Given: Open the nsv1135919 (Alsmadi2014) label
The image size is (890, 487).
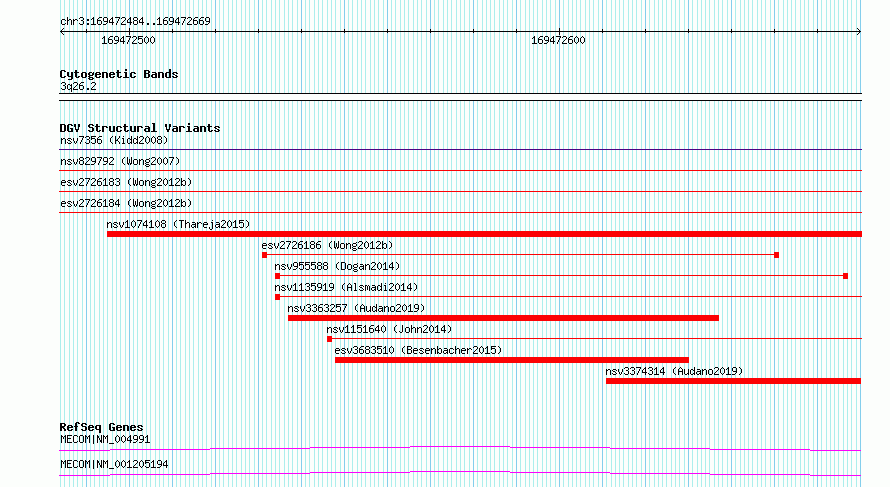Looking at the screenshot, I should [x=346, y=287].
